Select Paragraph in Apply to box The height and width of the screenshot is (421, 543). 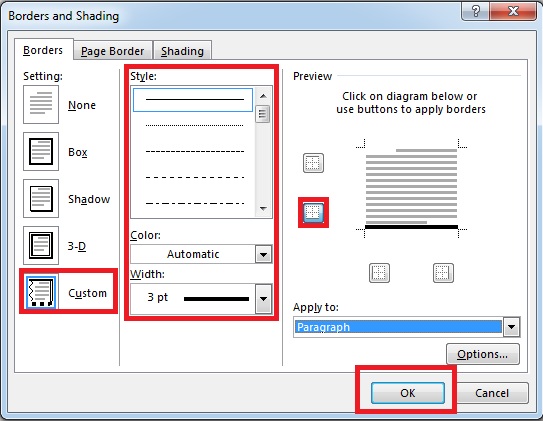[x=398, y=327]
